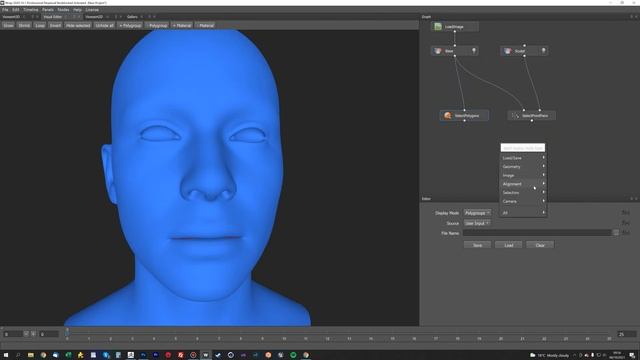Click the - Polygroup button
Screen dimensions: 640x360
157,25
